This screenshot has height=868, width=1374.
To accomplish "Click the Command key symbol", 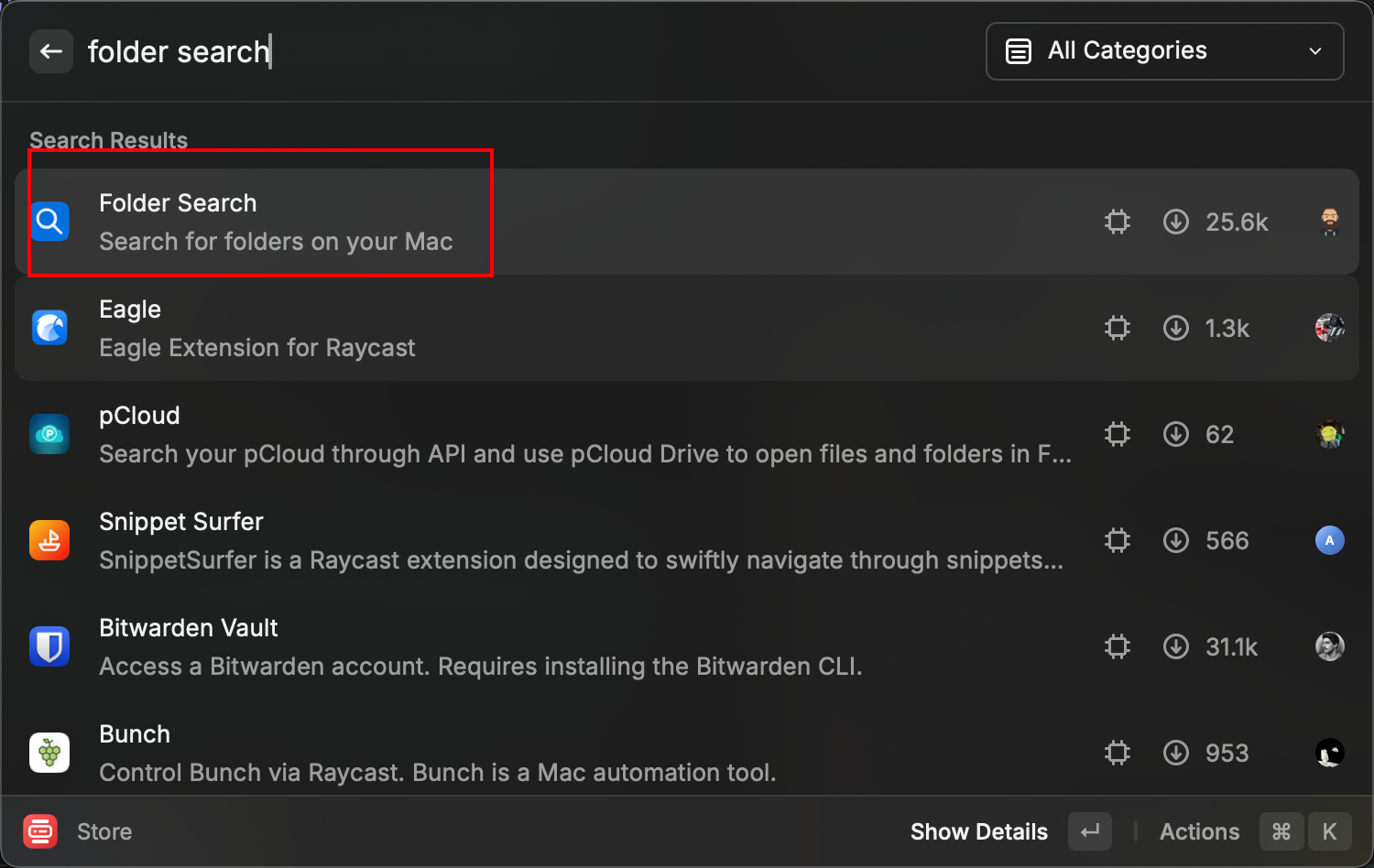I will [x=1281, y=831].
